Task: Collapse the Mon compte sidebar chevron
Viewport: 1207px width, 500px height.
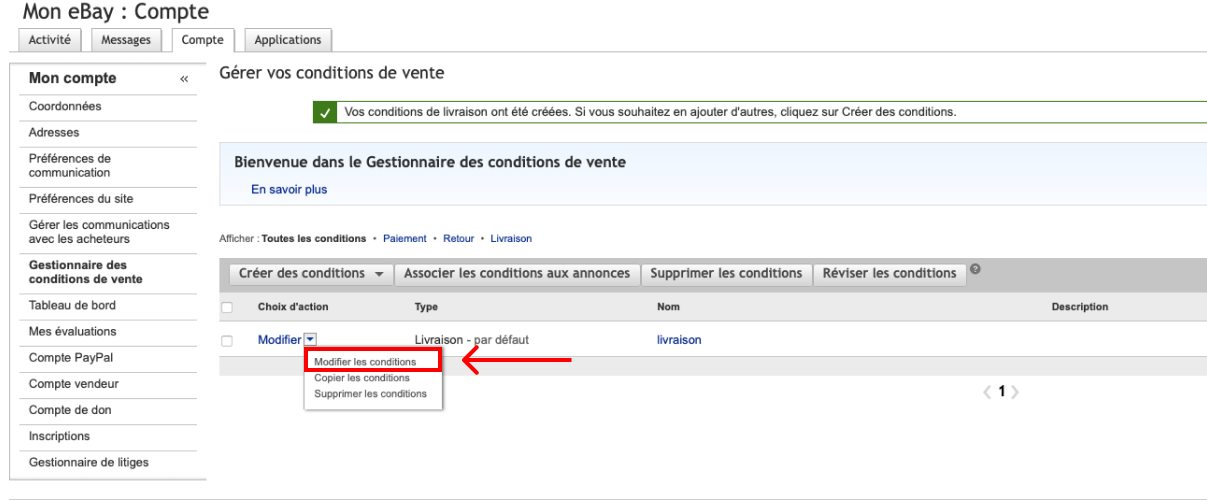Action: tap(184, 79)
